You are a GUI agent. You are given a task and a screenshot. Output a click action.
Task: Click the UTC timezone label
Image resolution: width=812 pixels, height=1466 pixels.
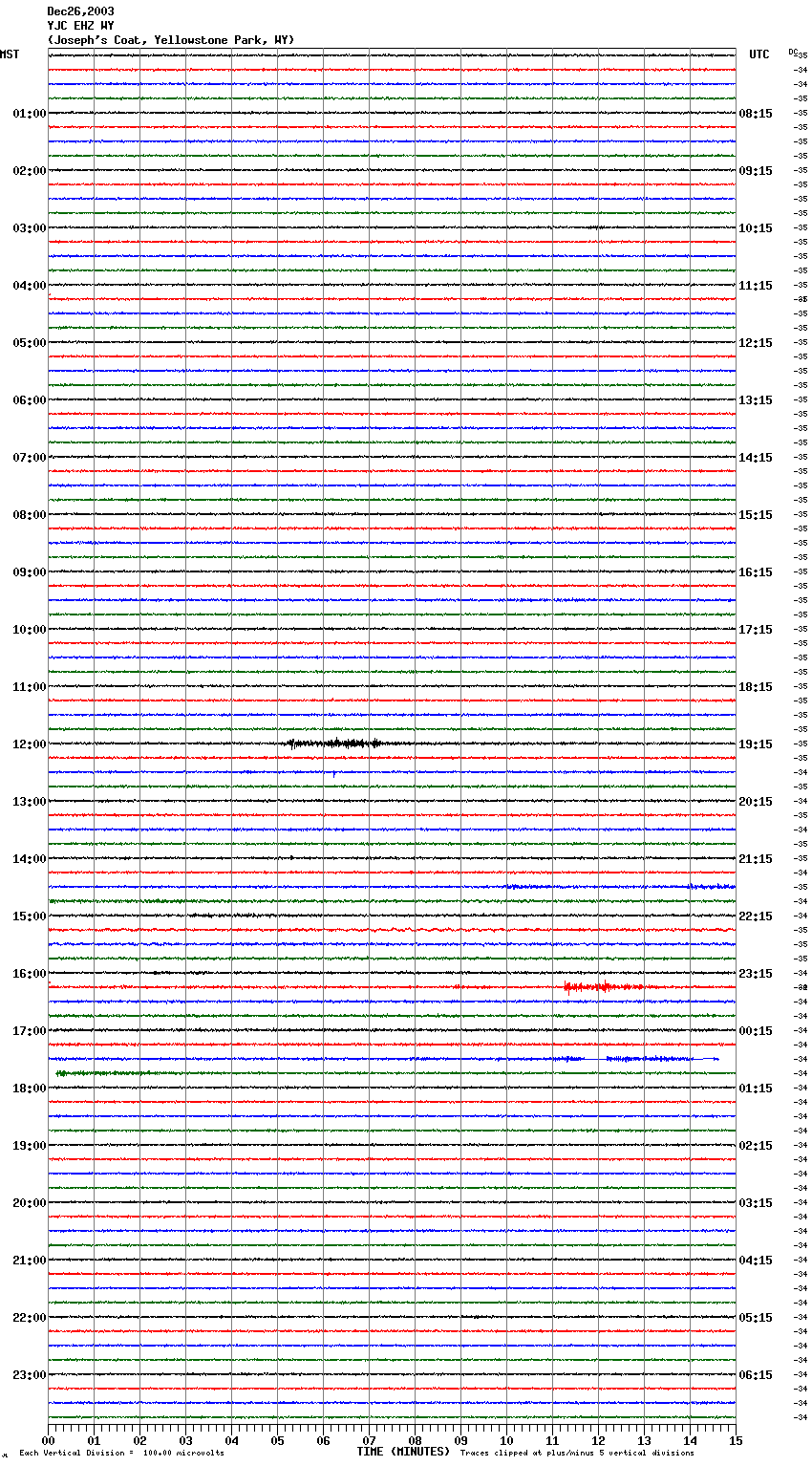tap(759, 54)
